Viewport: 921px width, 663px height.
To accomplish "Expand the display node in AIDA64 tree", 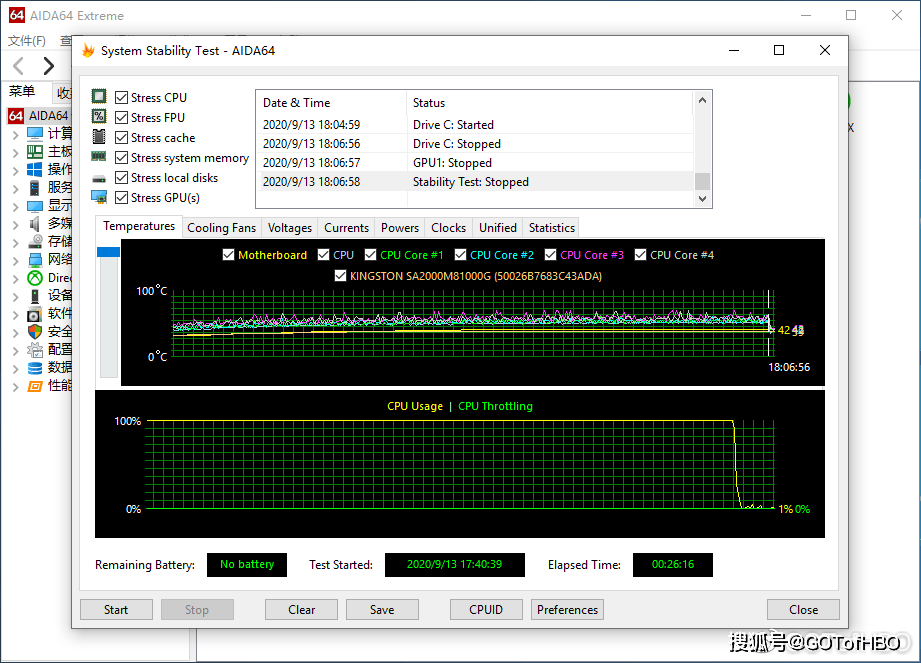I will pos(16,207).
